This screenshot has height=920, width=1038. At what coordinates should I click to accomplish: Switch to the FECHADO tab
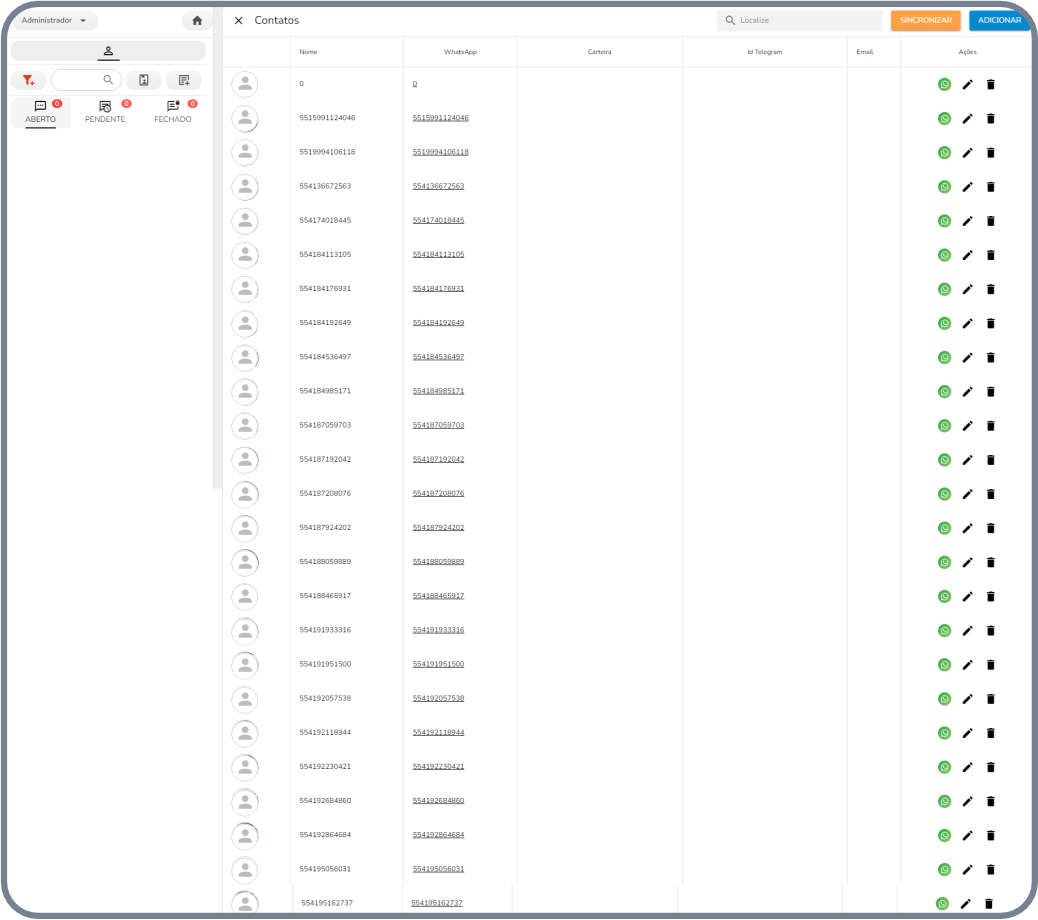pos(173,111)
